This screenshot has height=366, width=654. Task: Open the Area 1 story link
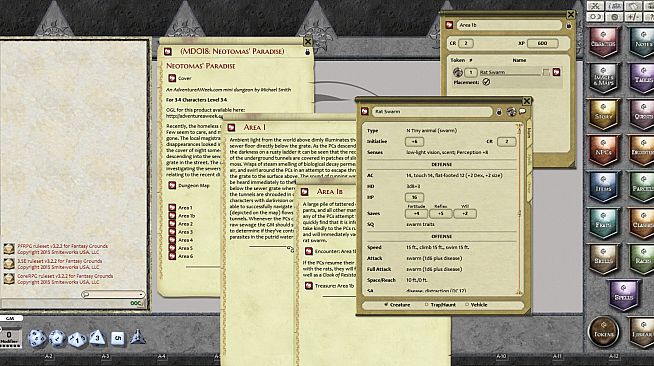pos(172,207)
